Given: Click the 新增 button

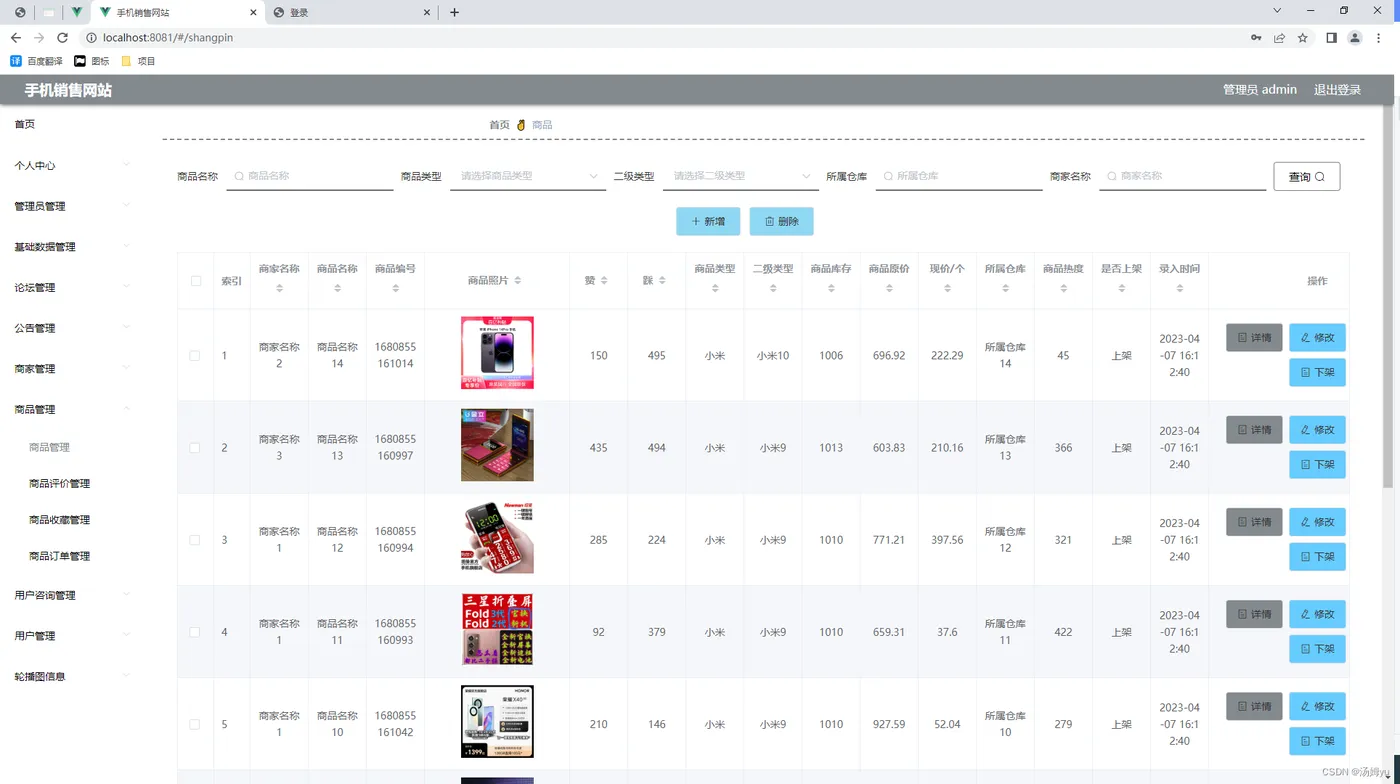Looking at the screenshot, I should [x=708, y=222].
